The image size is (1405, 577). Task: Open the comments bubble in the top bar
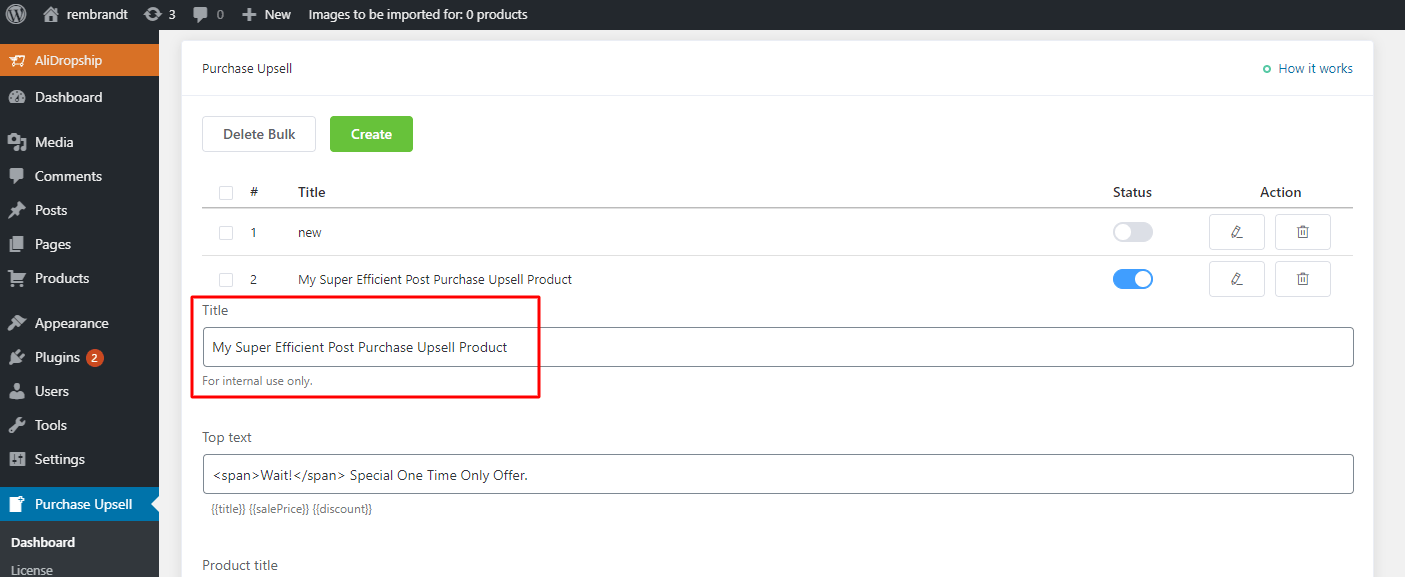(x=200, y=14)
